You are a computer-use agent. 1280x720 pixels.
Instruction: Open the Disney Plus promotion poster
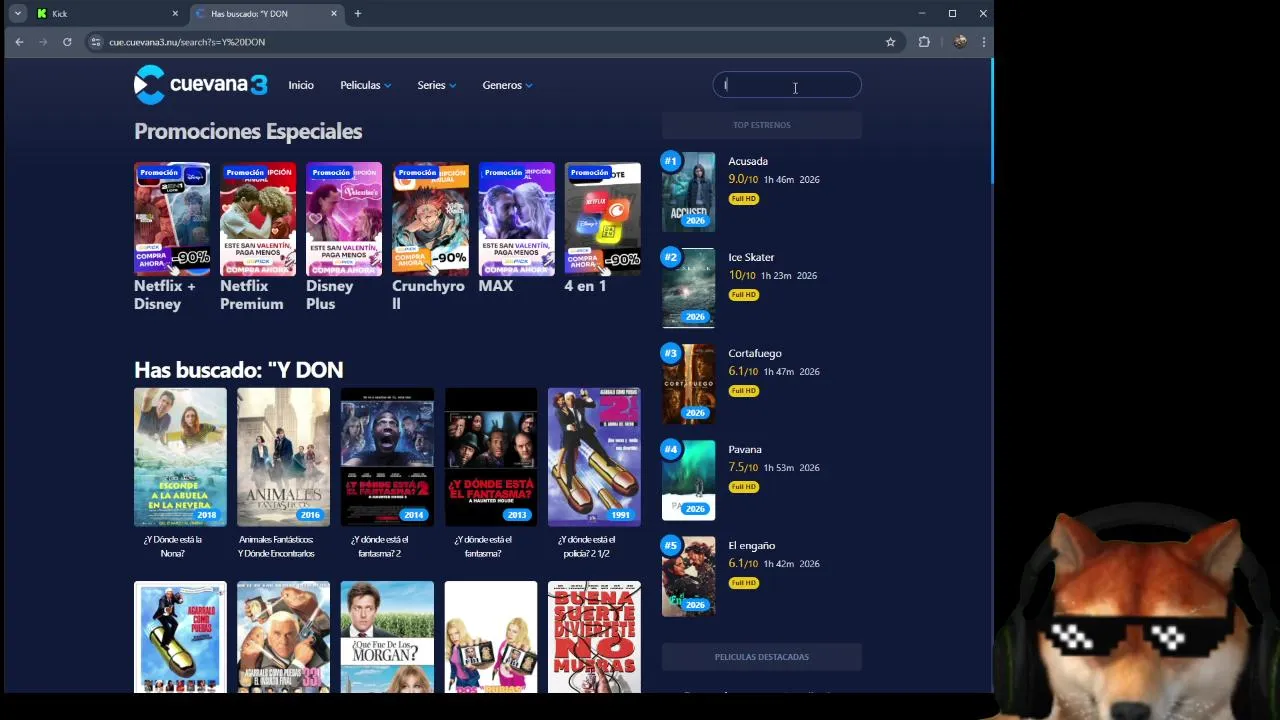pos(344,219)
